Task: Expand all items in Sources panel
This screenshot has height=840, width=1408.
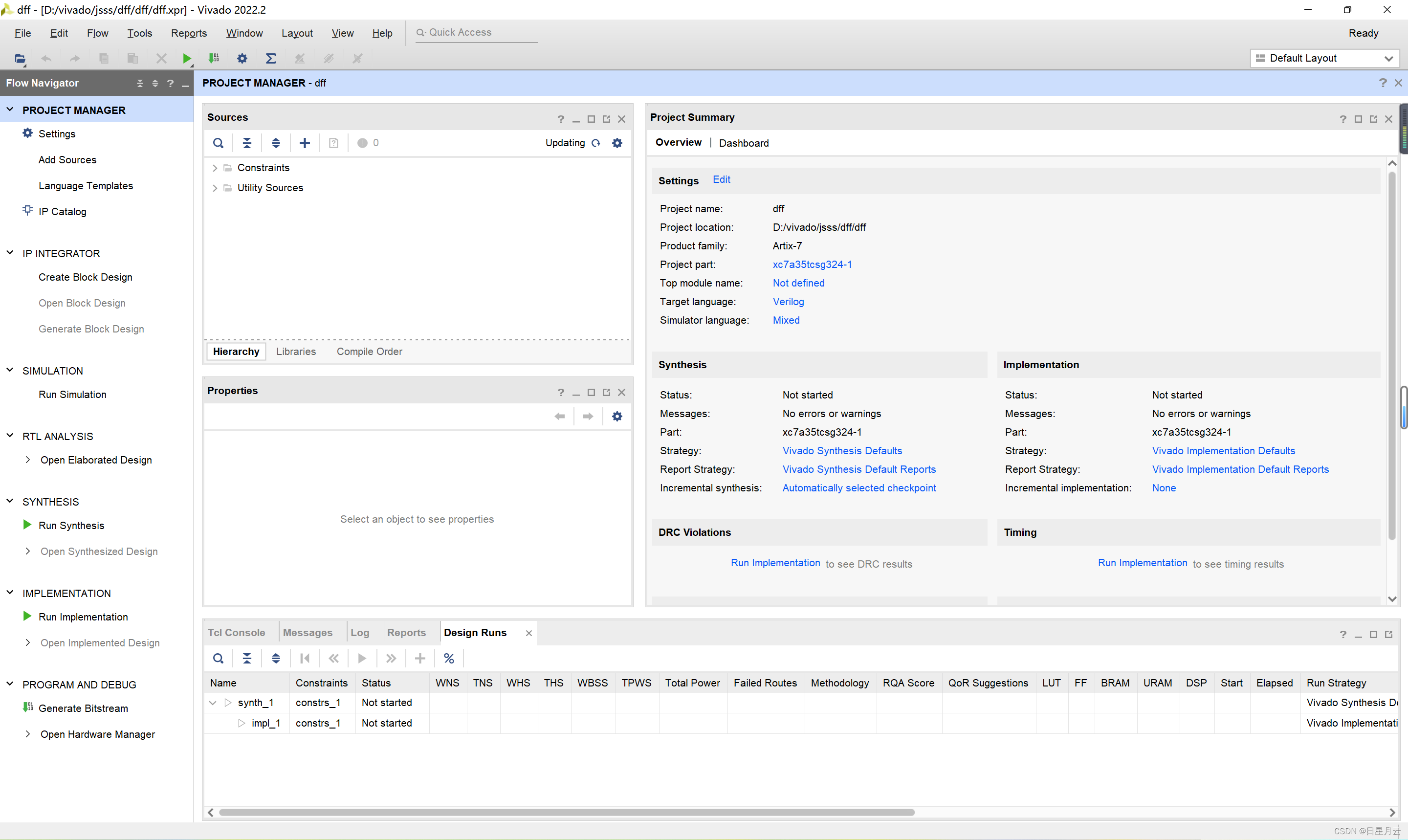Action: pyautogui.click(x=276, y=143)
